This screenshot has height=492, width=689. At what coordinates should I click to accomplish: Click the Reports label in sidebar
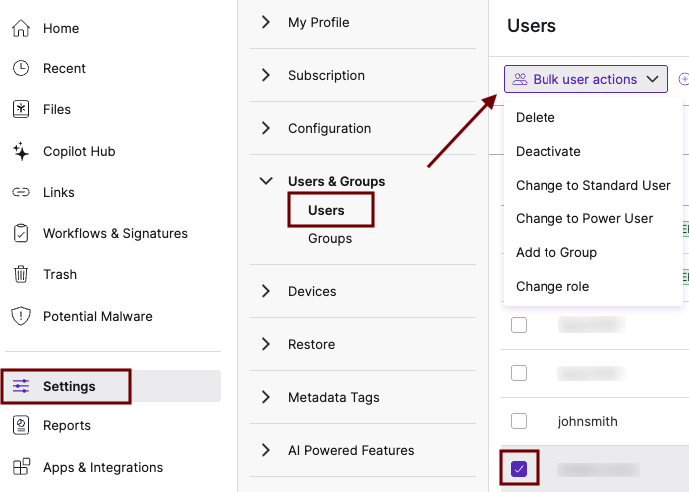(67, 425)
